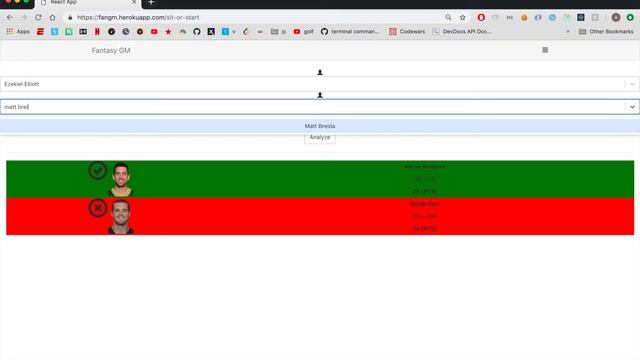The image size is (640, 360).
Task: Go back with the browser back arrow
Action: [9, 18]
